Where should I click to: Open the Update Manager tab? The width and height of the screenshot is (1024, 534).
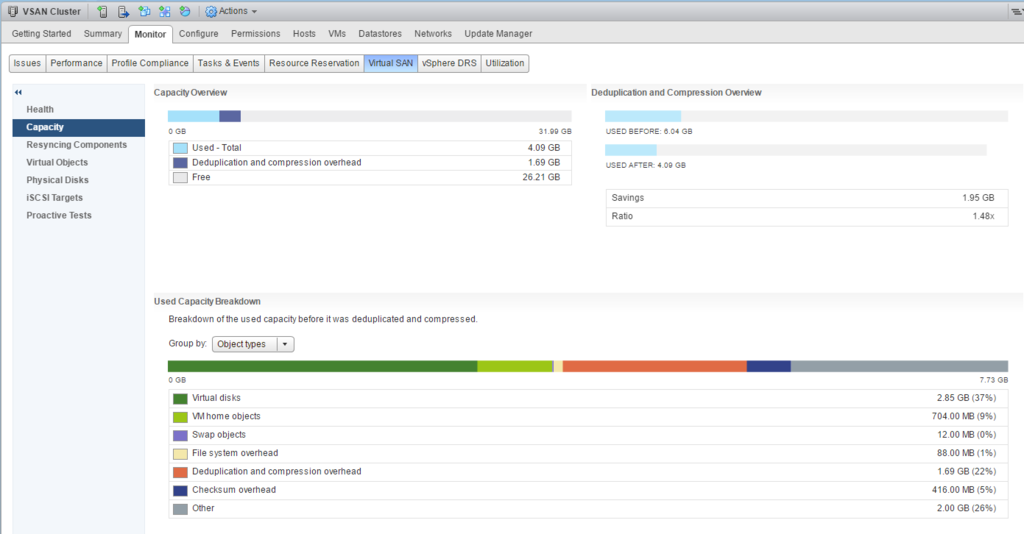(x=498, y=34)
